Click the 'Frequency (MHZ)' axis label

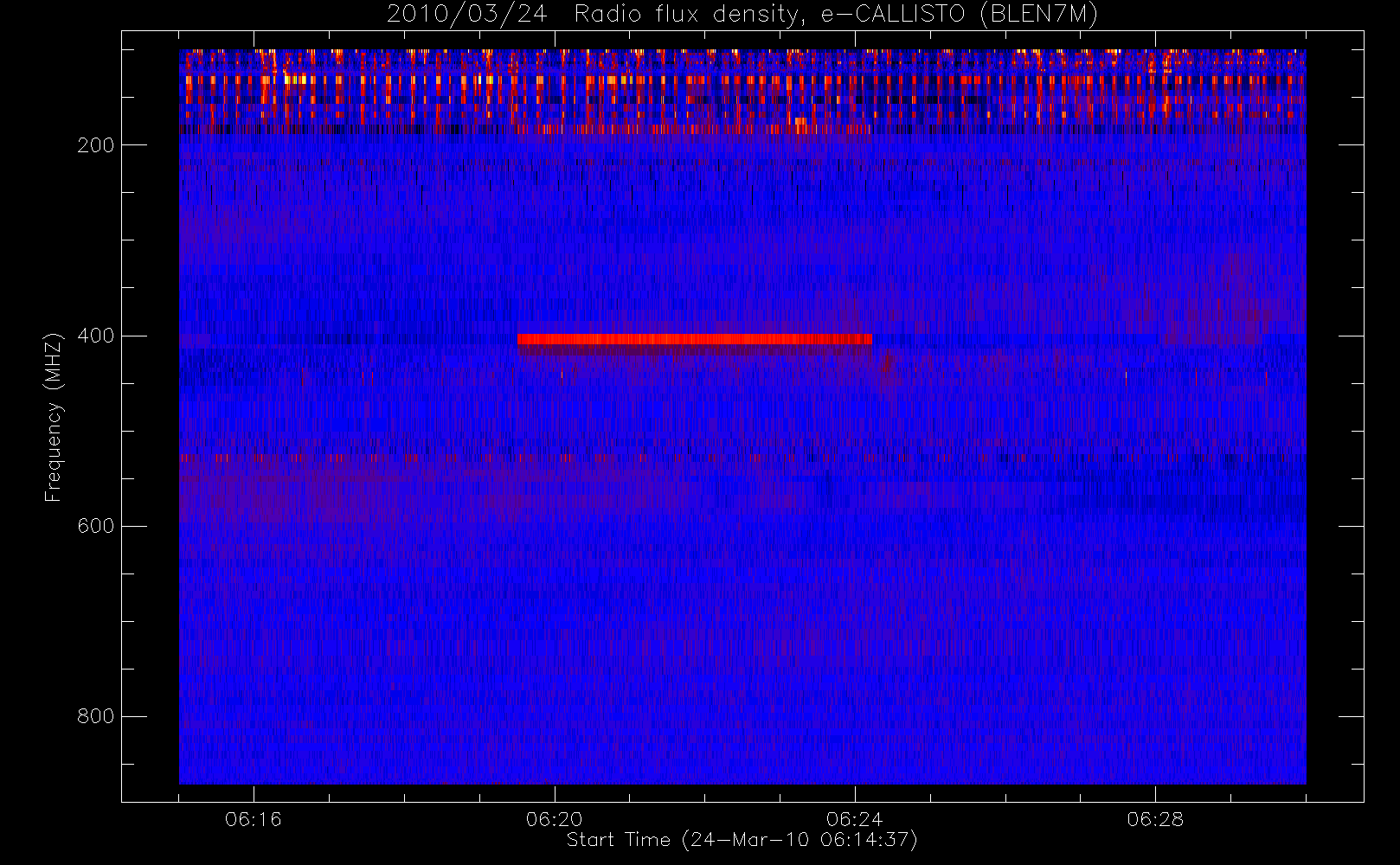pos(54,417)
